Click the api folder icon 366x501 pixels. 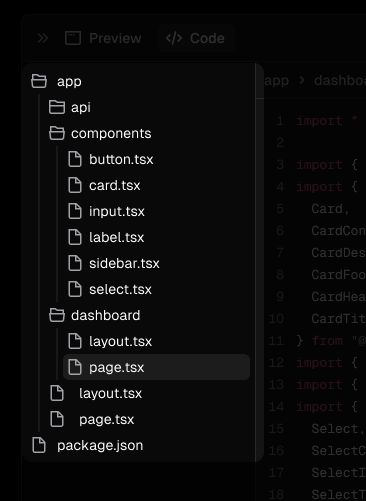click(x=57, y=107)
